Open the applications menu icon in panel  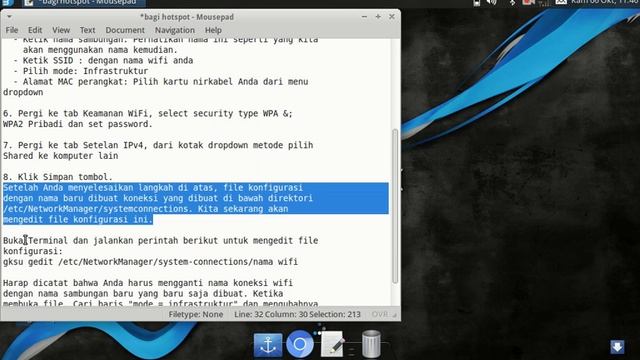tap(7, 3)
